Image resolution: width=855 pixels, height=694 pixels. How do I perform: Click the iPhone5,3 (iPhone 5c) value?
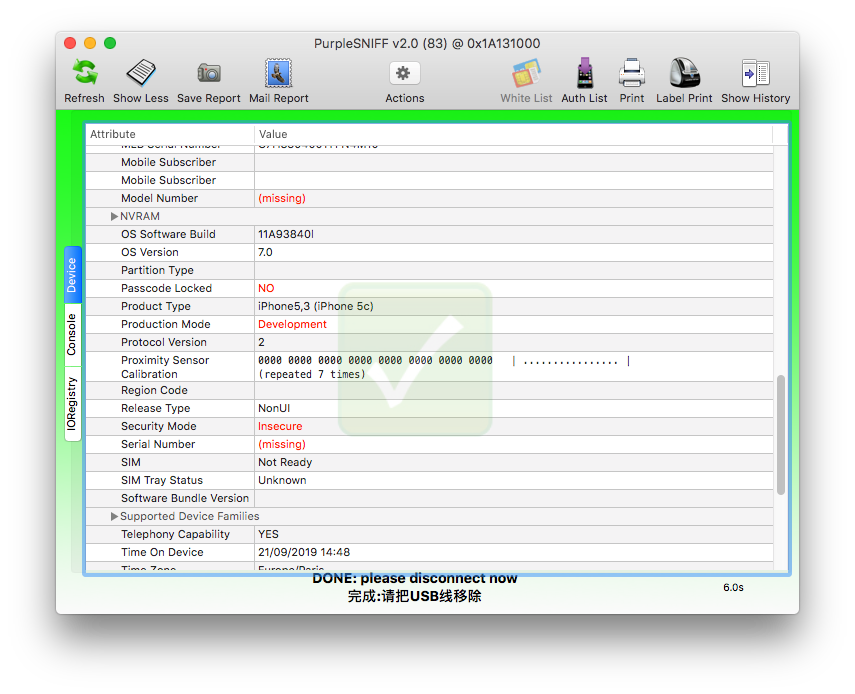point(316,306)
